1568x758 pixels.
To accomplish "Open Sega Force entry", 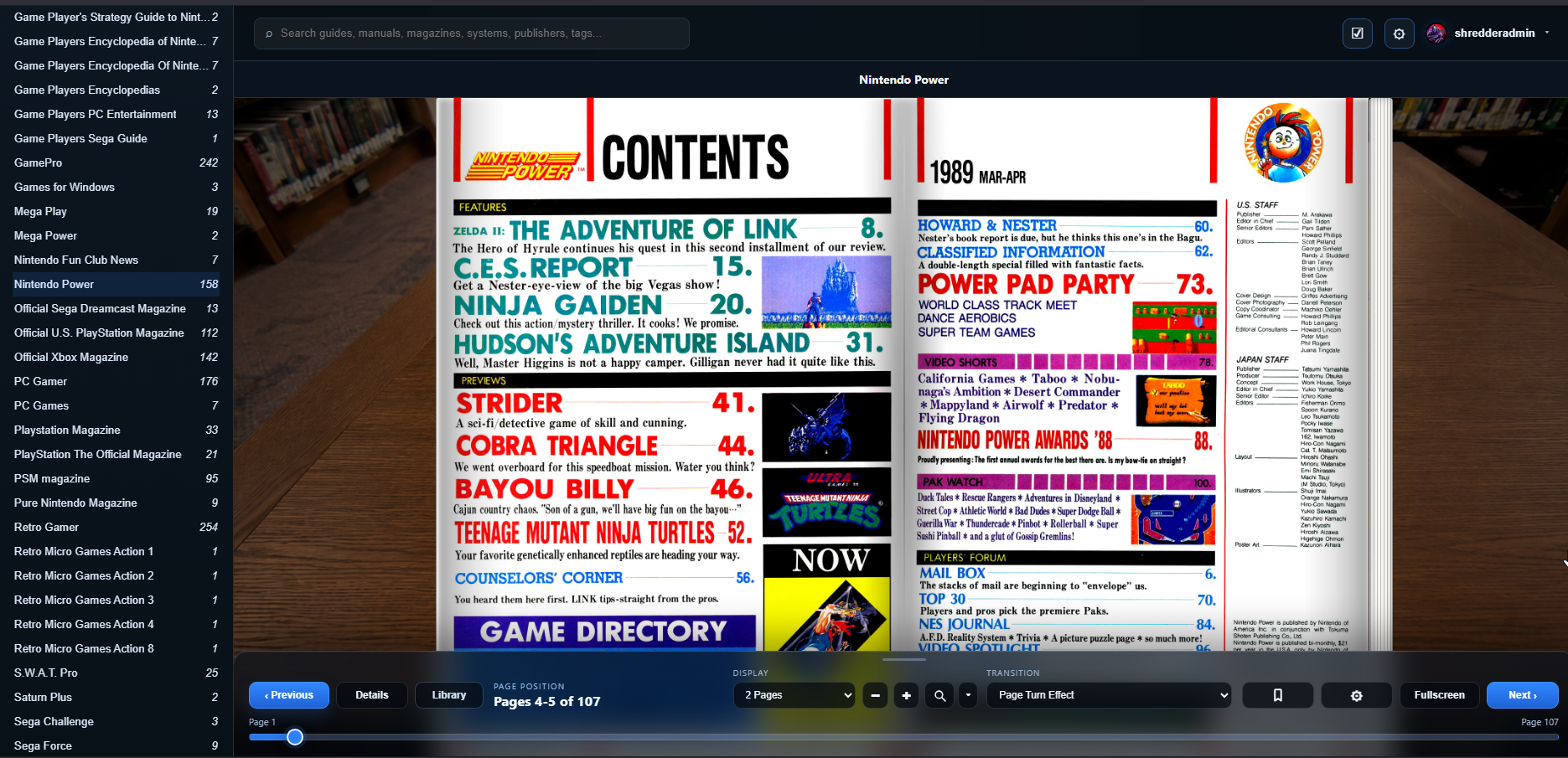I will pyautogui.click(x=116, y=745).
